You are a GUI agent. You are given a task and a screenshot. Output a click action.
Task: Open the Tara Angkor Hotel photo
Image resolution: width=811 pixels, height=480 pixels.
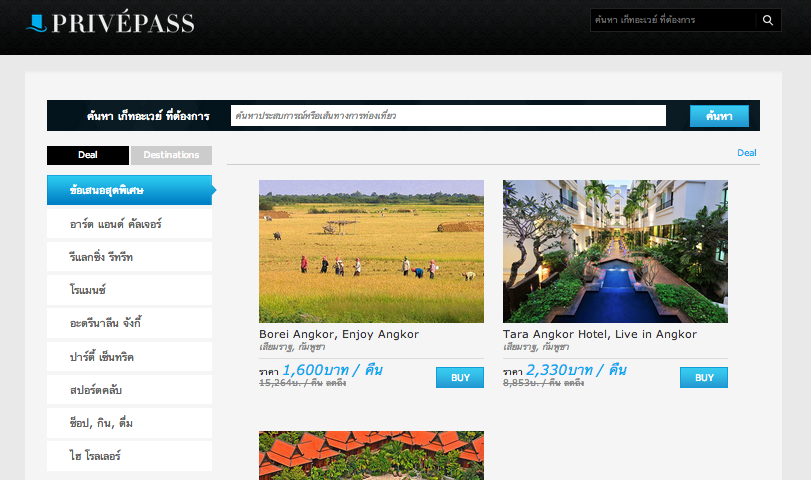coord(615,251)
